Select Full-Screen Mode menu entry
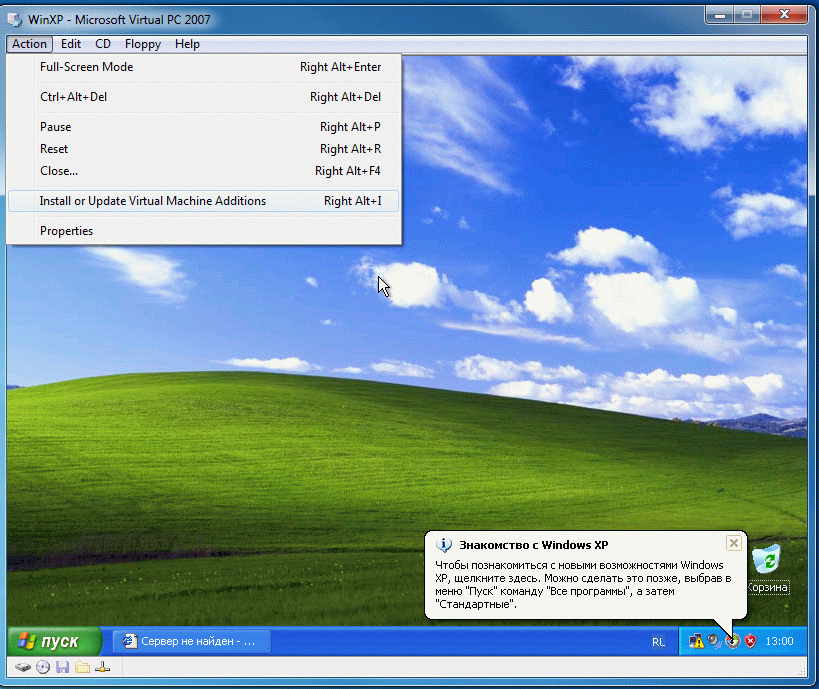This screenshot has height=689, width=819. click(x=203, y=67)
